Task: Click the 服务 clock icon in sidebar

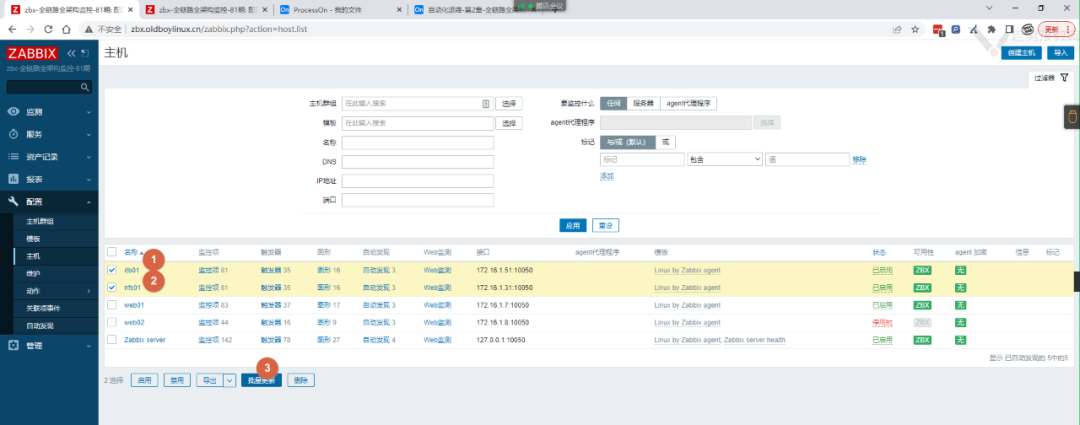Action: (13, 134)
